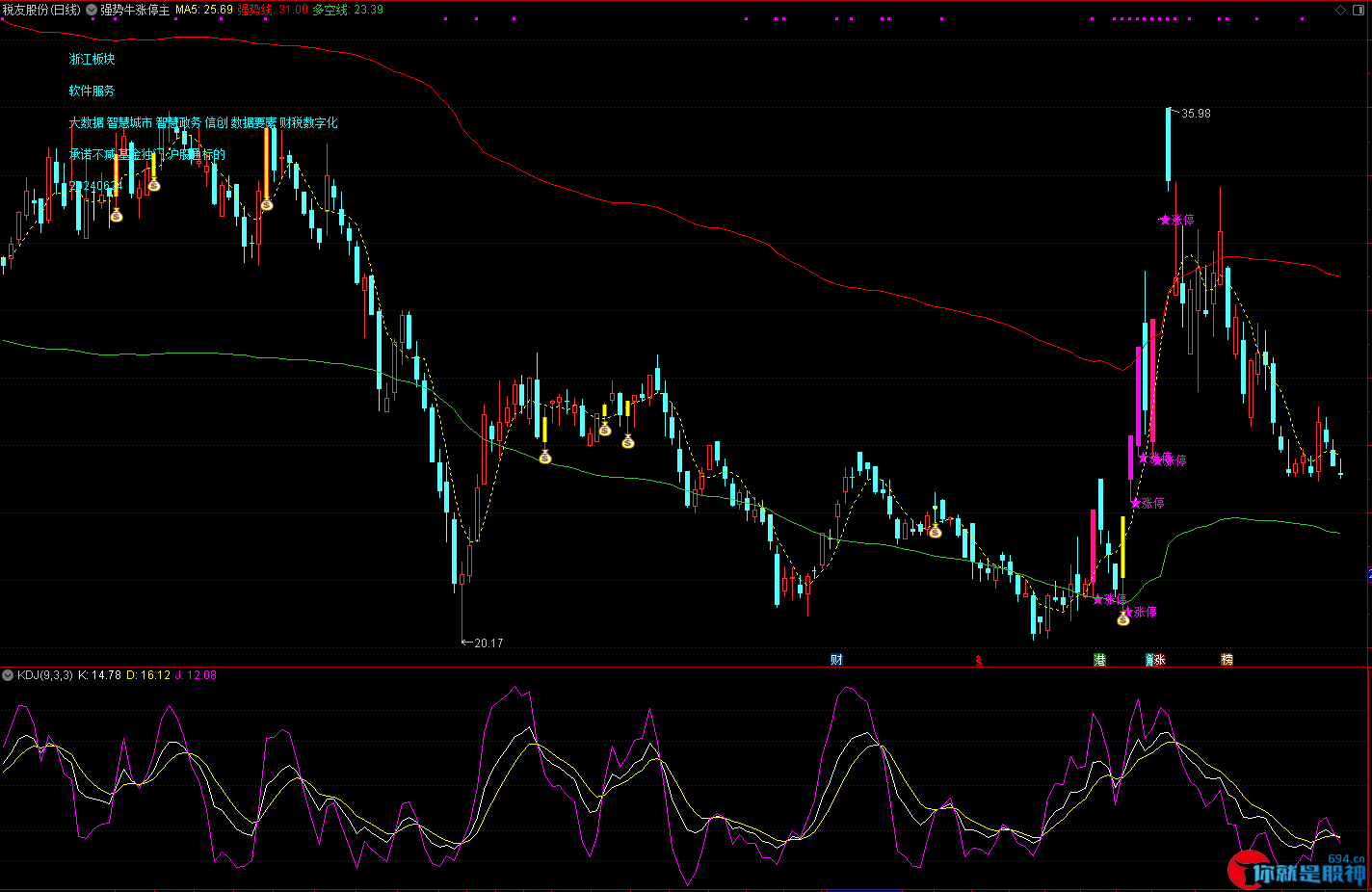
Task: Click the red $ dividend marker
Action: tap(978, 661)
